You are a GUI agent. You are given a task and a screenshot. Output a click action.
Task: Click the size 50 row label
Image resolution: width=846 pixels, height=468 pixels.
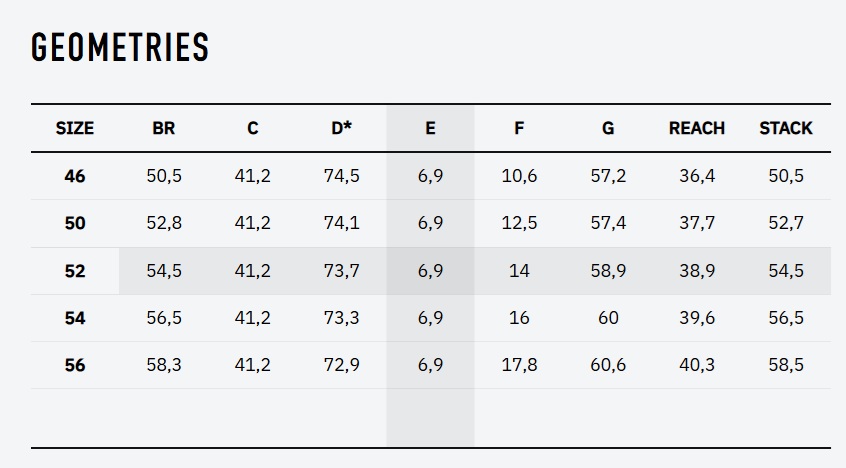point(75,223)
